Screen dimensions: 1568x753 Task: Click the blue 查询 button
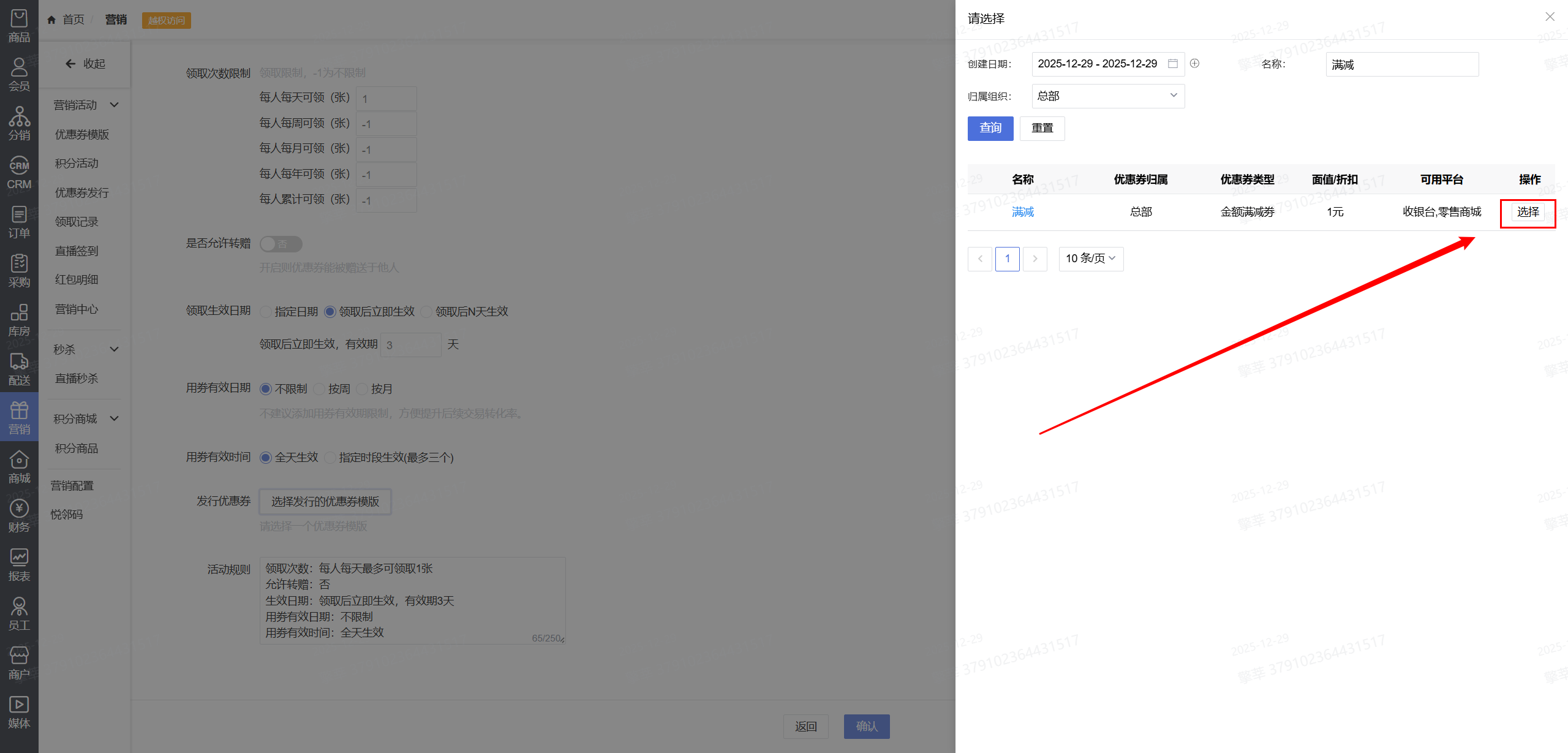click(x=990, y=128)
